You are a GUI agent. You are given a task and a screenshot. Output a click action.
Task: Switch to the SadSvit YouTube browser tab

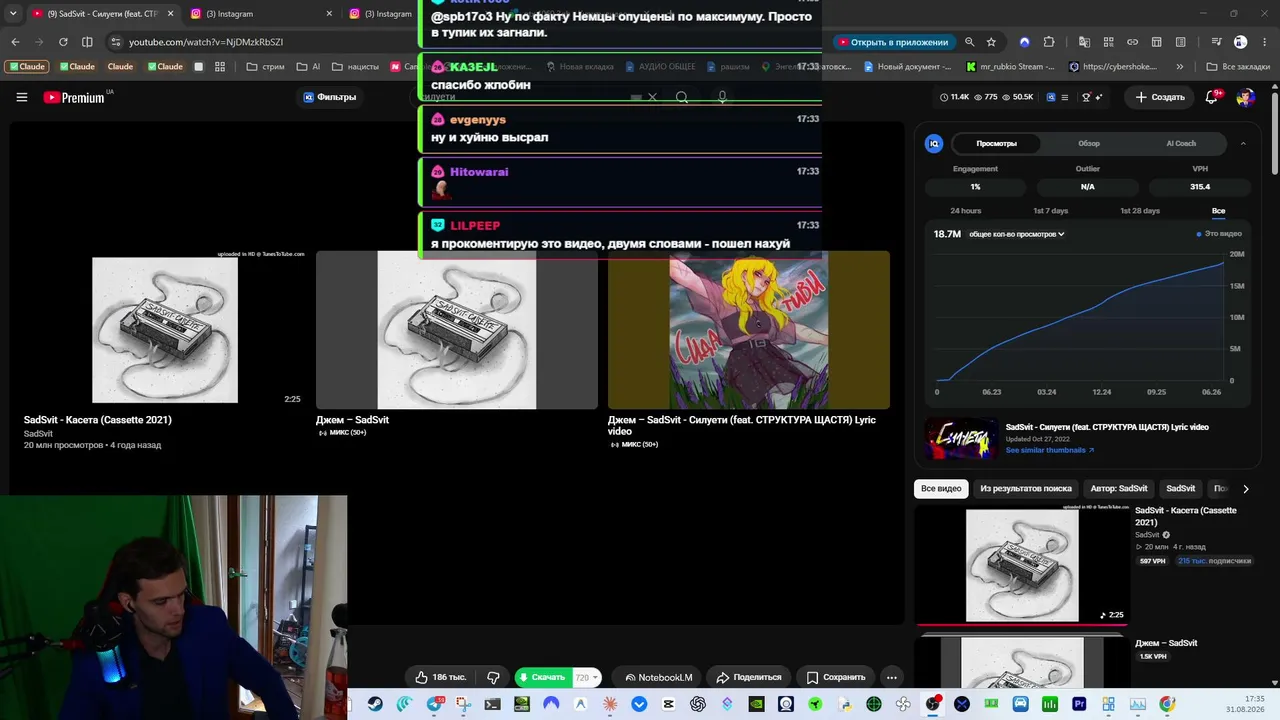(x=102, y=14)
